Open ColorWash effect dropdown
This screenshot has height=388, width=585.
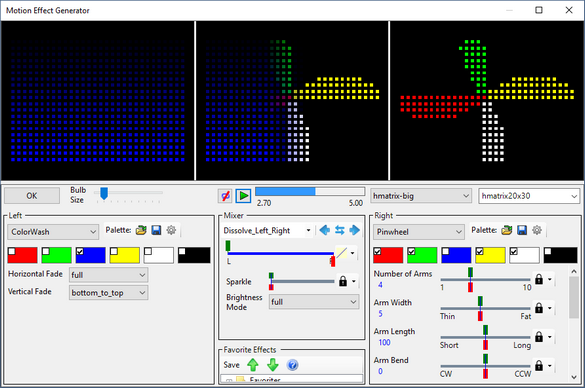coord(53,232)
